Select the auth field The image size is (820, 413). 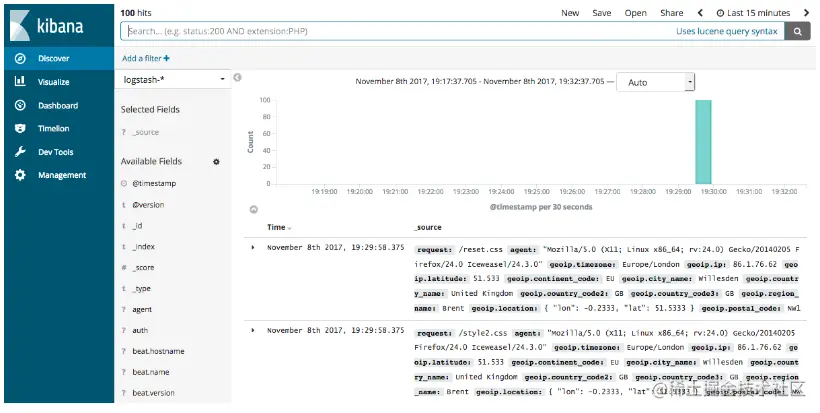[x=140, y=330]
